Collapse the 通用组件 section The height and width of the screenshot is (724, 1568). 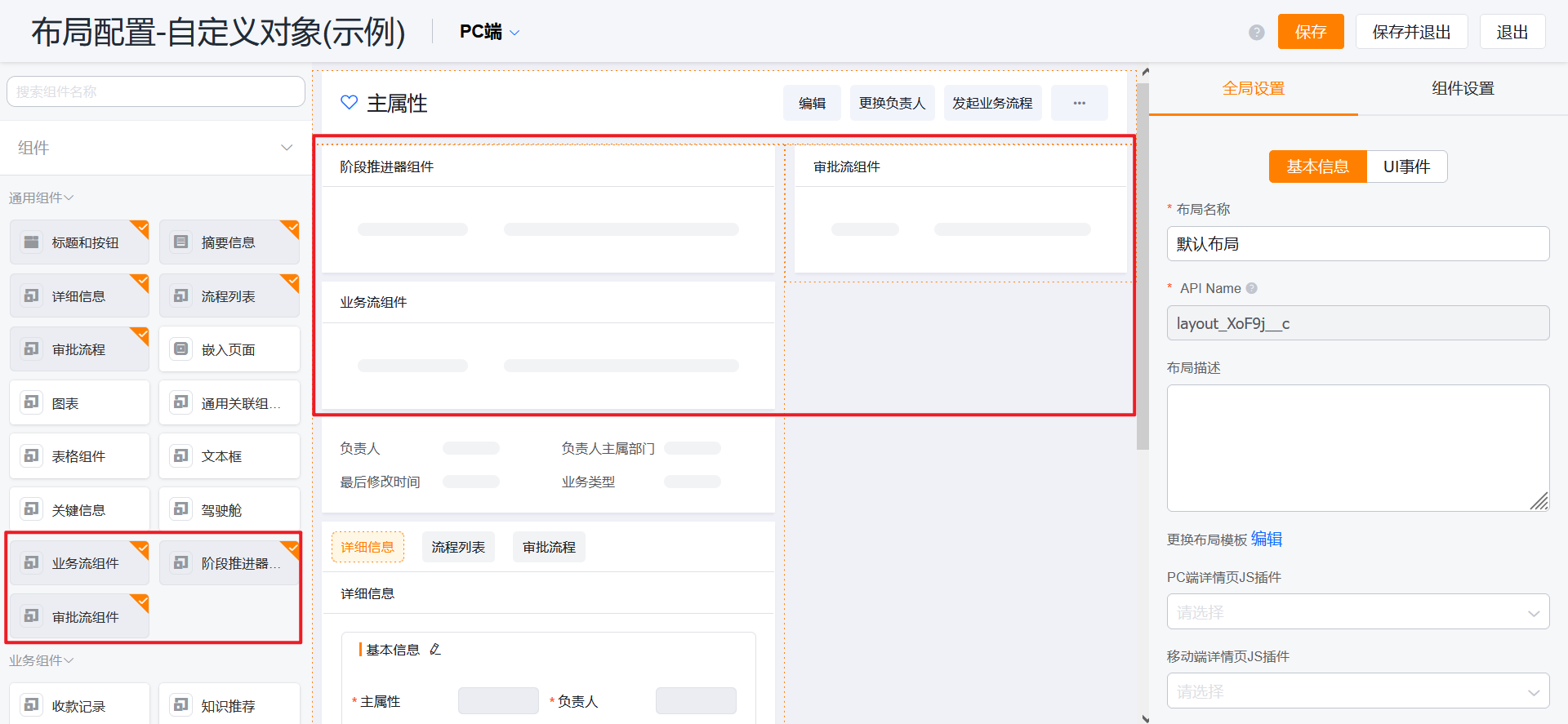tap(42, 198)
